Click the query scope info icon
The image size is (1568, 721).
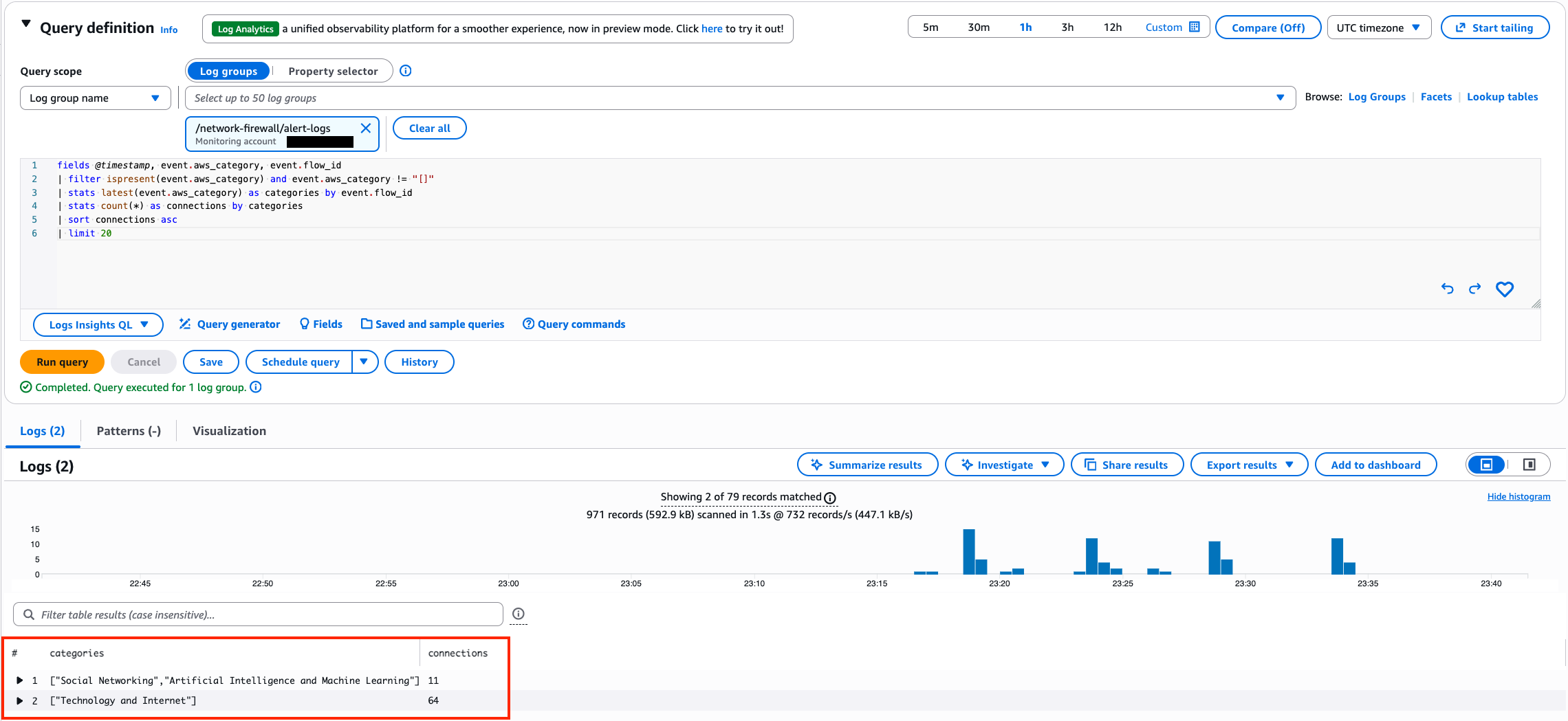(x=406, y=71)
